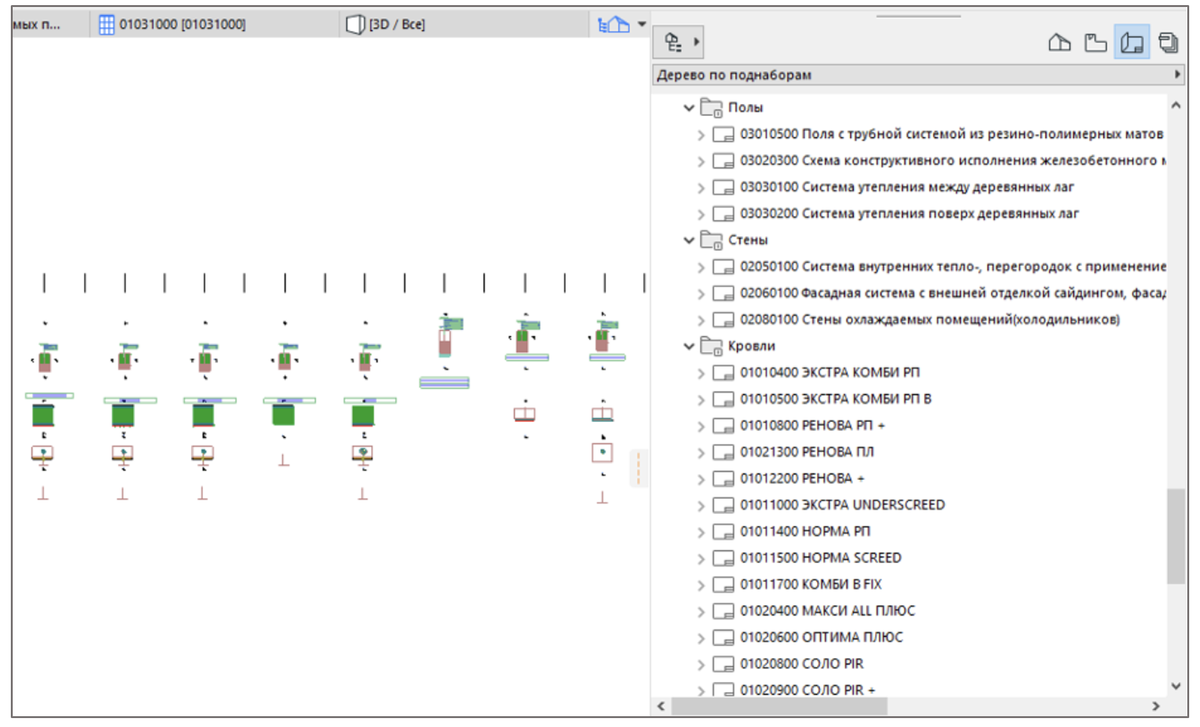The height and width of the screenshot is (727, 1200).
Task: Select 01012200 РЕНОВА +
Action: coord(802,478)
